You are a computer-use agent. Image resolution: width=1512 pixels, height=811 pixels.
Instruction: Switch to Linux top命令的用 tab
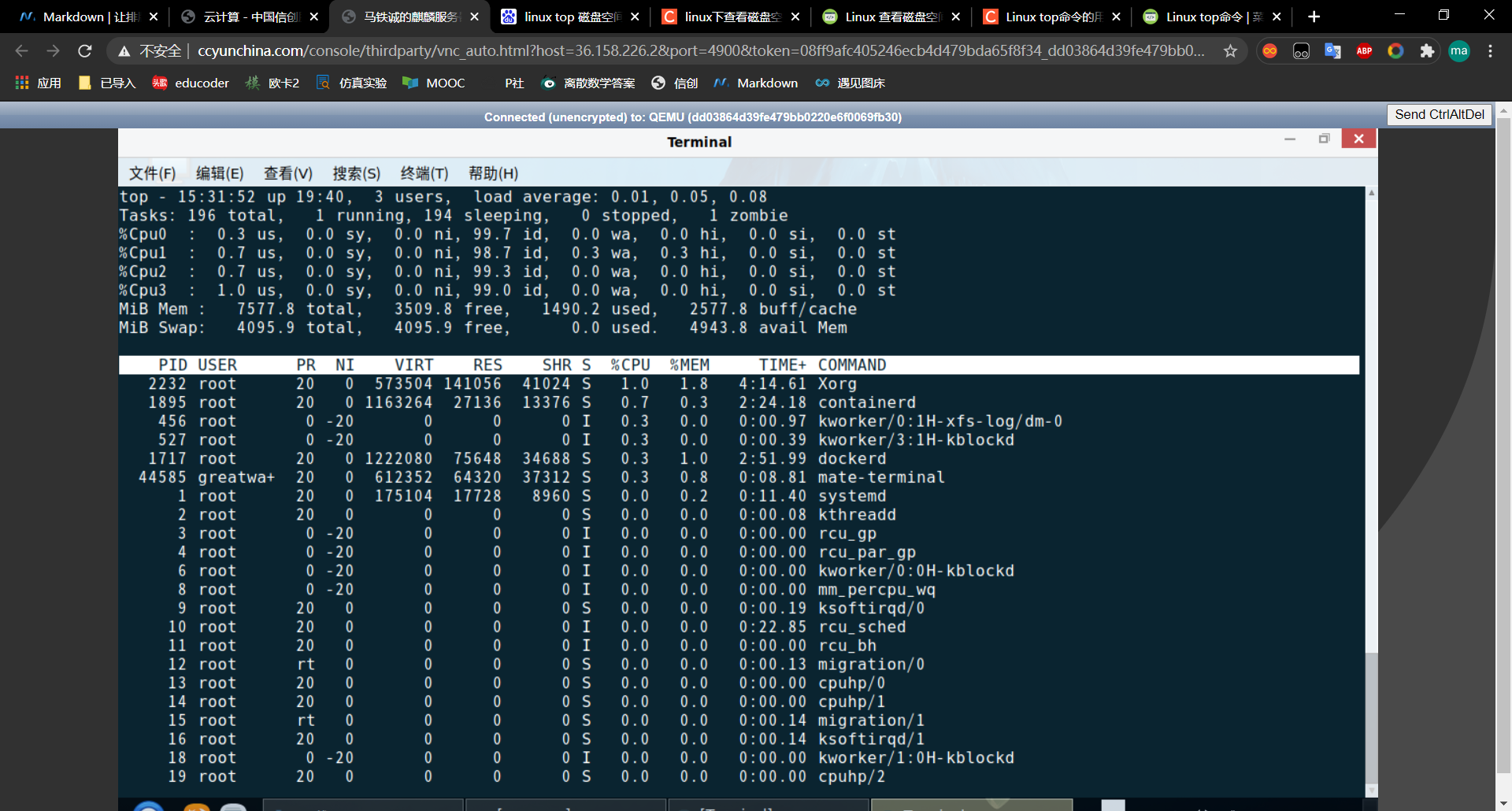[x=1051, y=17]
